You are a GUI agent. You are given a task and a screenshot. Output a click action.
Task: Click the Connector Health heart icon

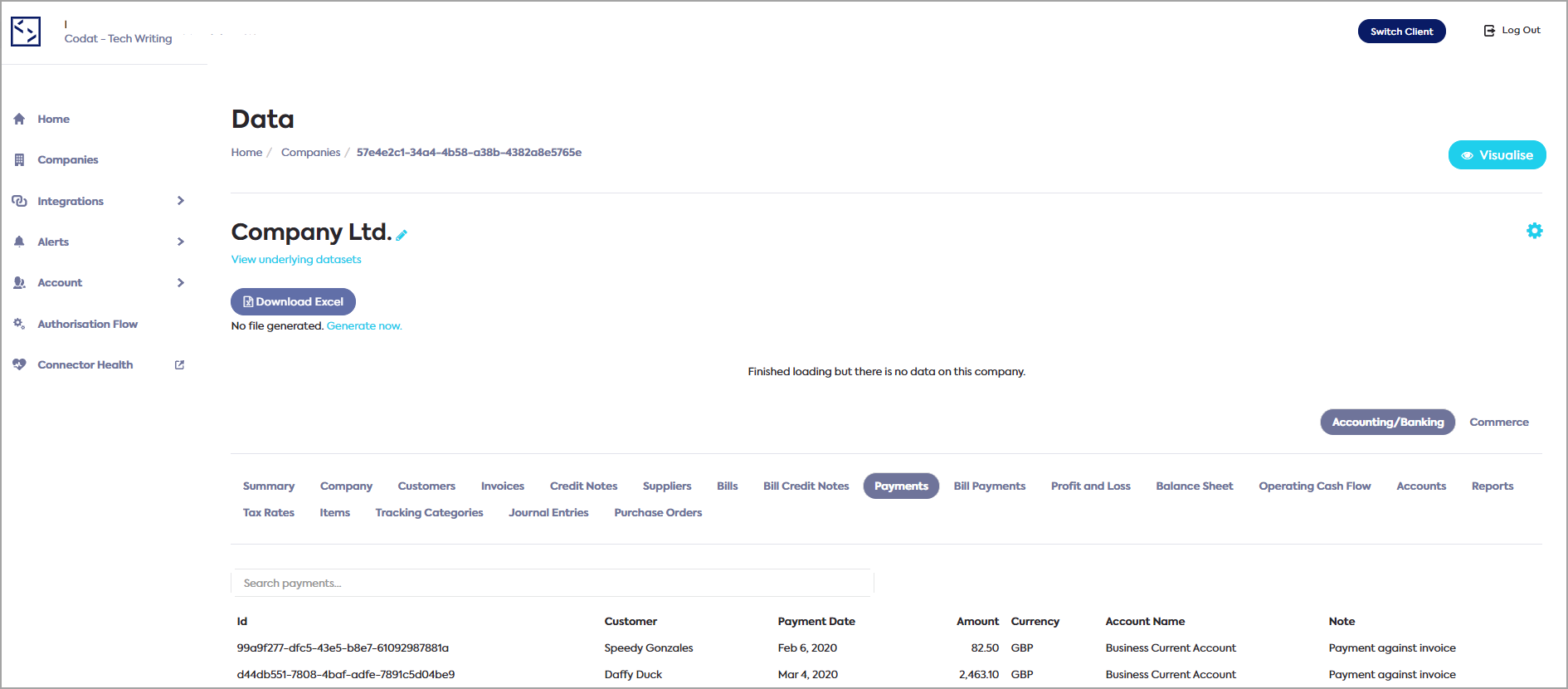(x=19, y=364)
